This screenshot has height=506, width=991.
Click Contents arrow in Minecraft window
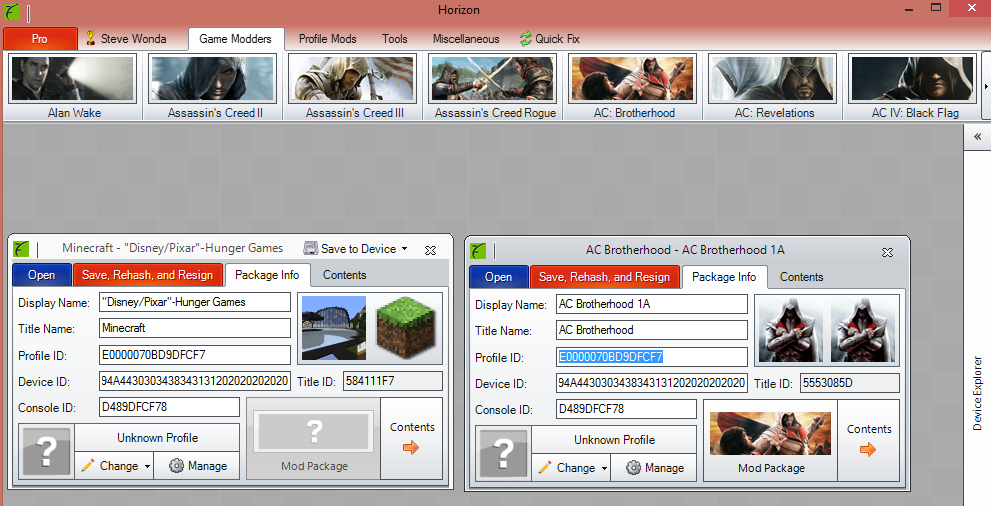click(412, 448)
